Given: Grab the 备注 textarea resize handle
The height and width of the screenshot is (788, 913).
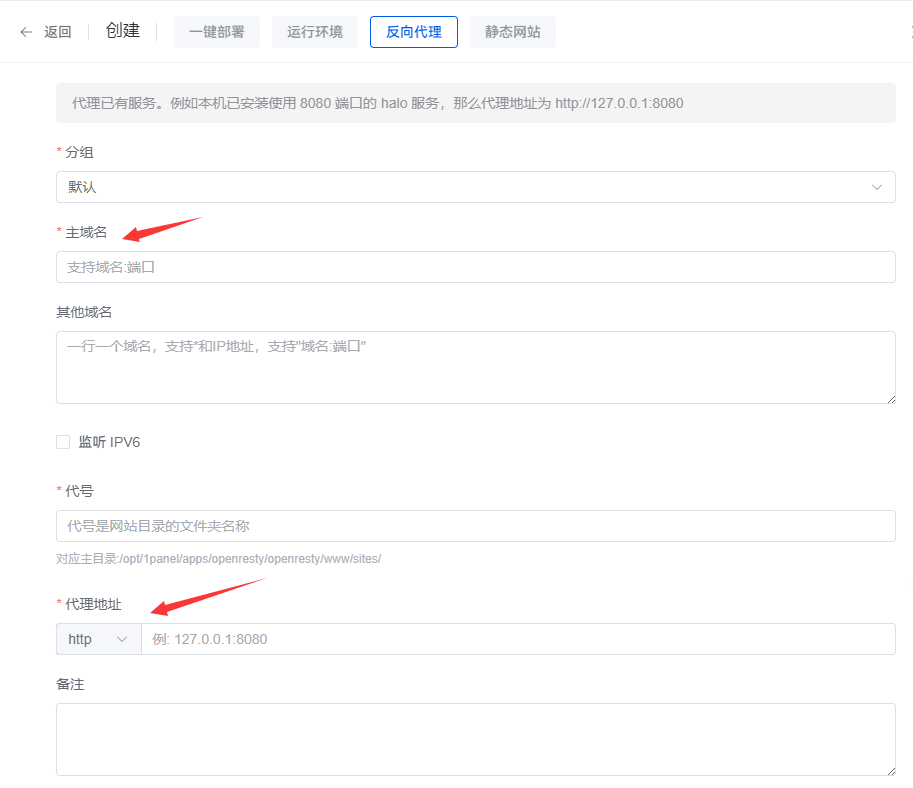Looking at the screenshot, I should tap(890, 770).
